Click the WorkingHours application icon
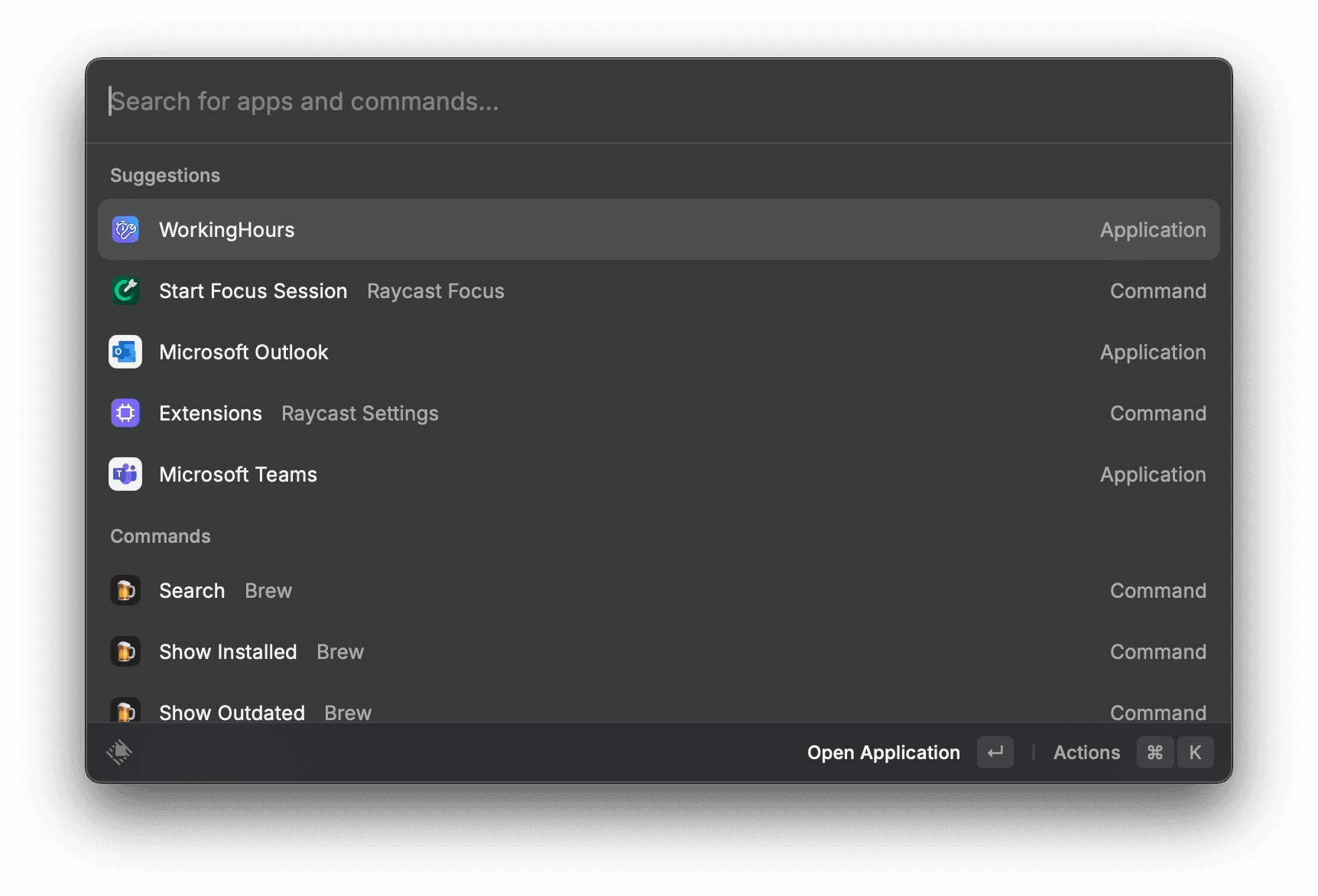 (x=125, y=229)
